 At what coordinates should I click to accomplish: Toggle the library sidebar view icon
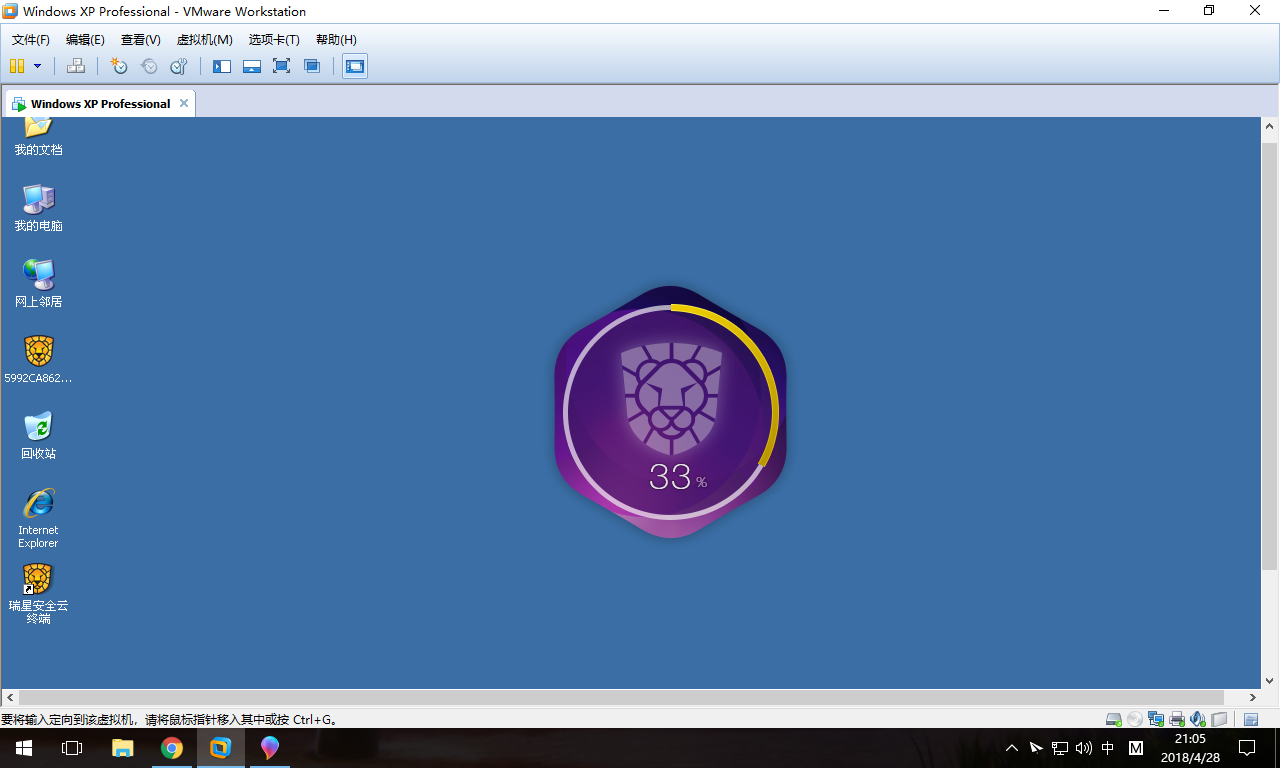click(222, 66)
